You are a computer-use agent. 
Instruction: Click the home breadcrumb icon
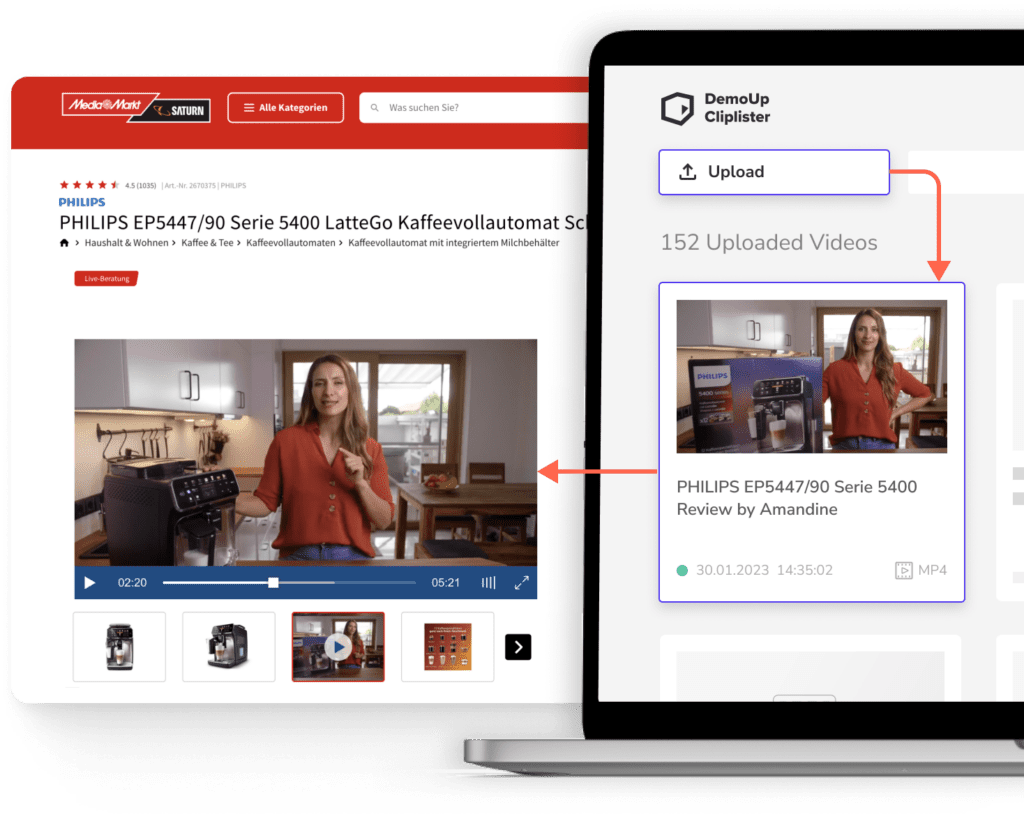64,243
